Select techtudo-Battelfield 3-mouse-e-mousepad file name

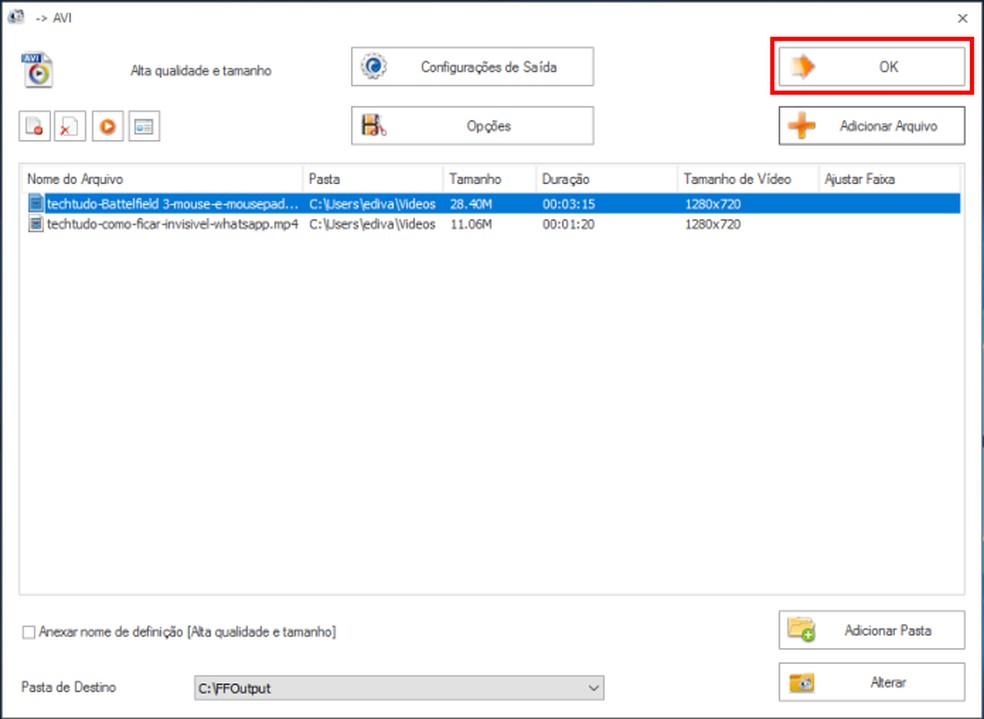173,204
